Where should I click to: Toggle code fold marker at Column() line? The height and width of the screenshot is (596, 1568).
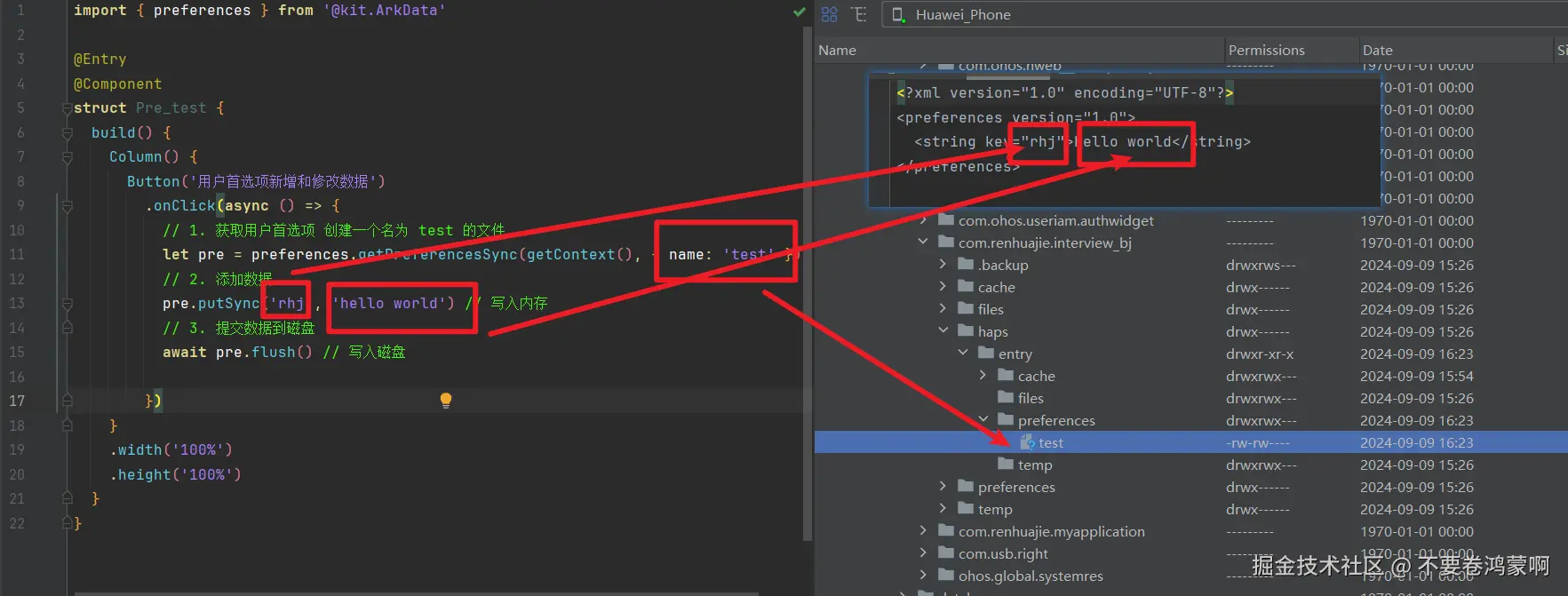[67, 157]
